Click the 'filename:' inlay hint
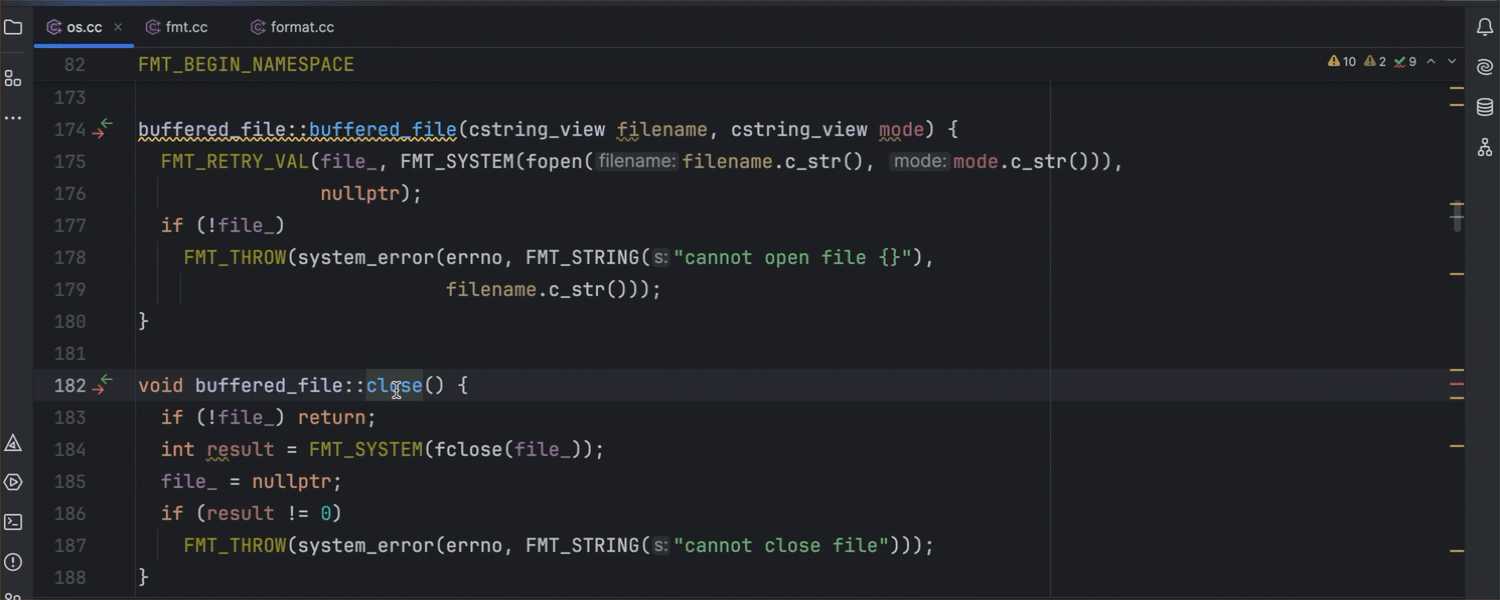This screenshot has height=600, width=1500. click(x=637, y=161)
